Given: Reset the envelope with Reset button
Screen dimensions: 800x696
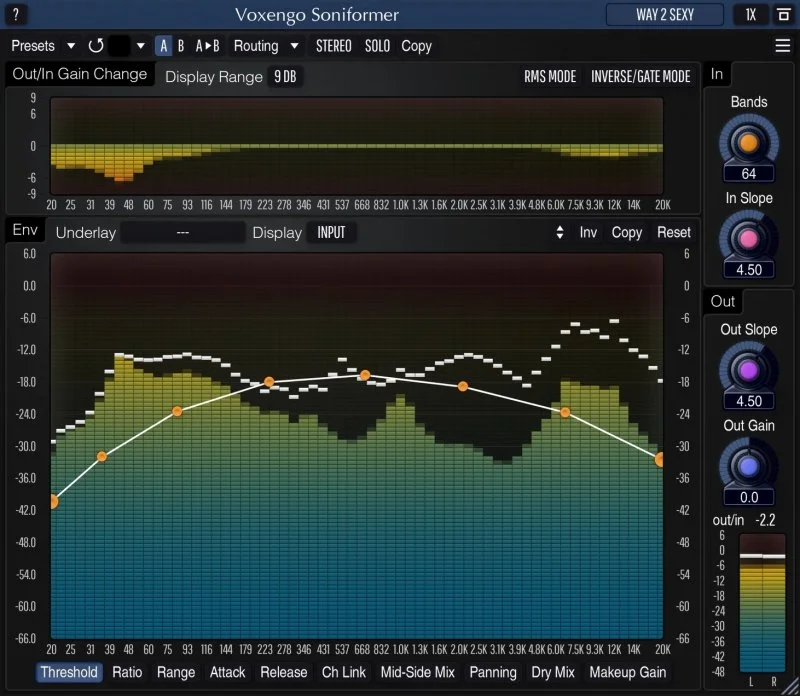Looking at the screenshot, I should click(673, 232).
